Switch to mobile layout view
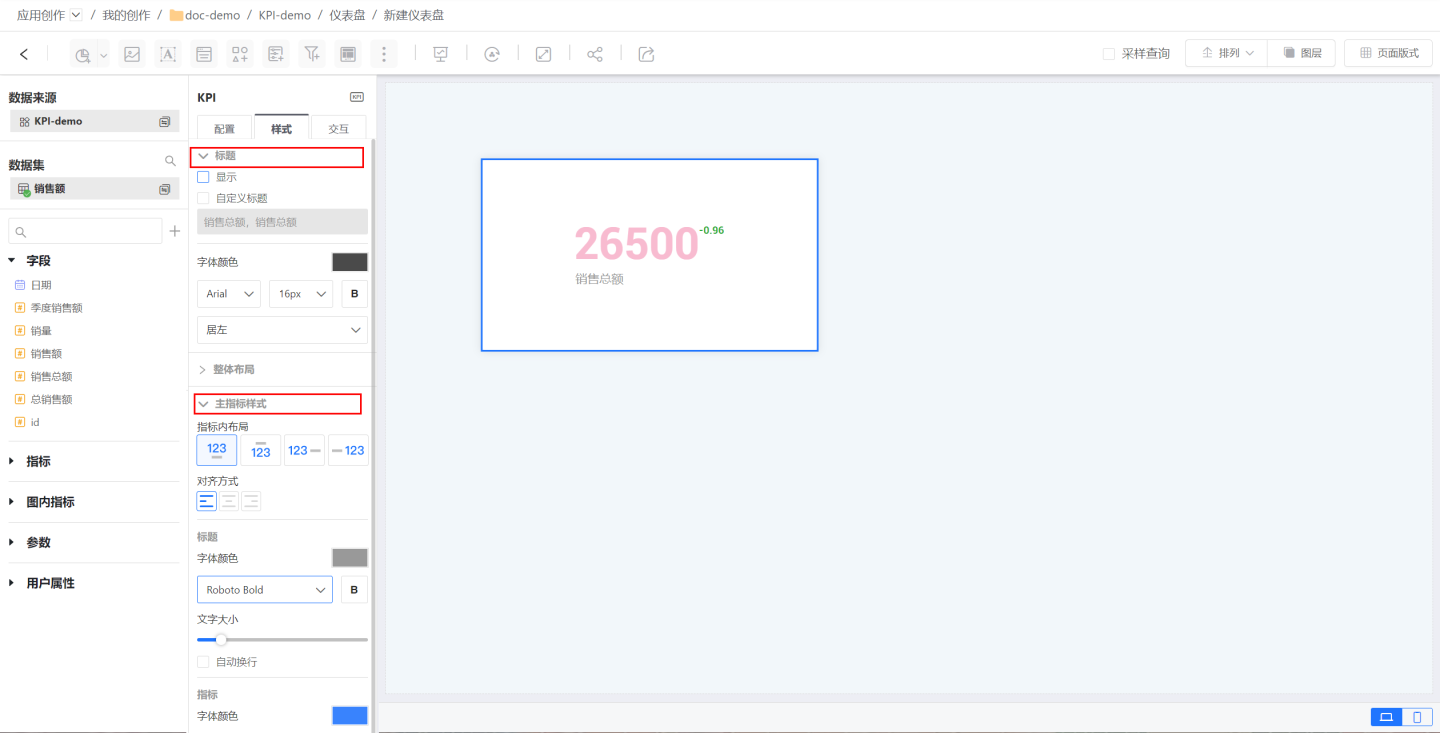1440x733 pixels. coord(1417,717)
